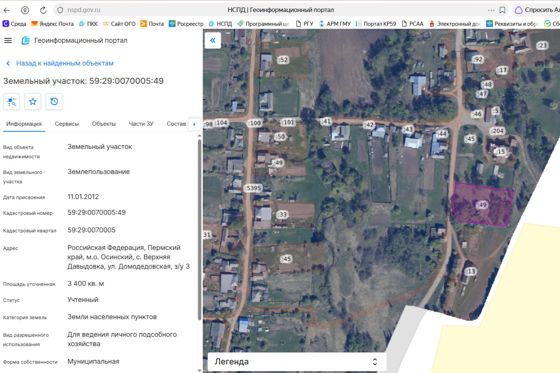Open the Среда bookmark
Screen dimensions: 560x373
click(x=14, y=24)
